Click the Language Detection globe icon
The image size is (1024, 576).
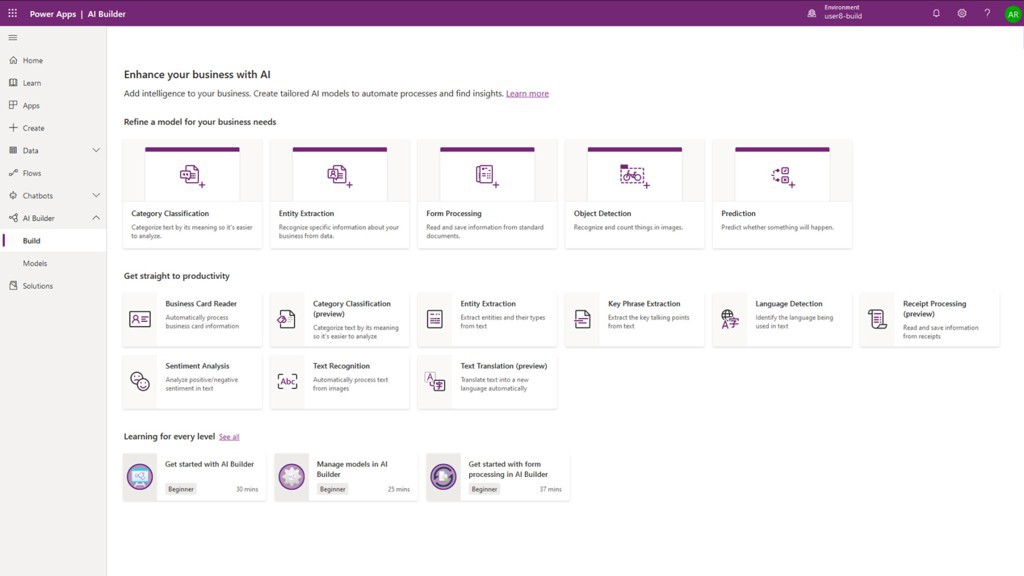(730, 319)
